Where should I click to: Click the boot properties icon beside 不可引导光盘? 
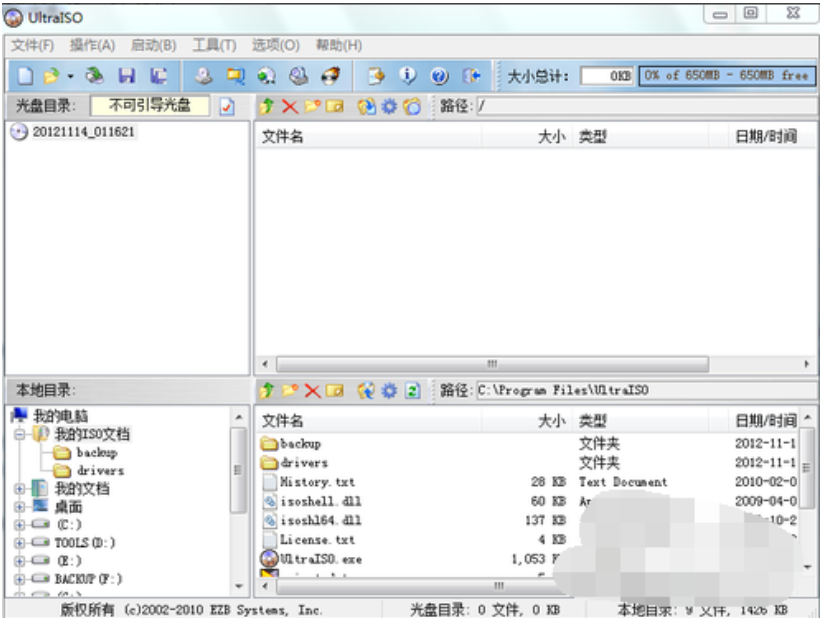click(x=227, y=106)
